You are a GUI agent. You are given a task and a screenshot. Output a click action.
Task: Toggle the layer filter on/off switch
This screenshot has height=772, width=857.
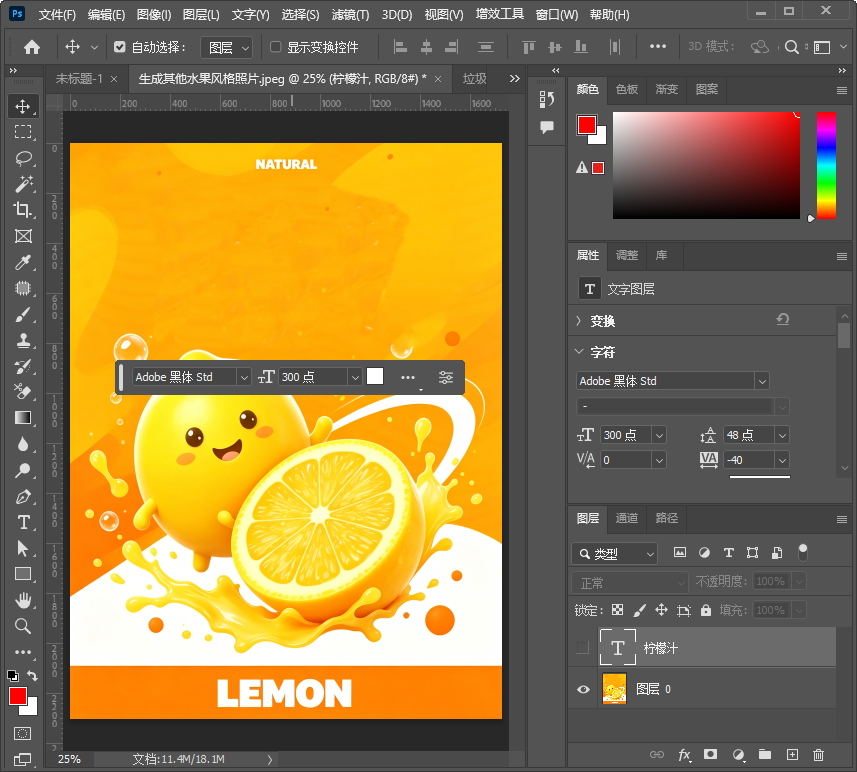pyautogui.click(x=802, y=553)
